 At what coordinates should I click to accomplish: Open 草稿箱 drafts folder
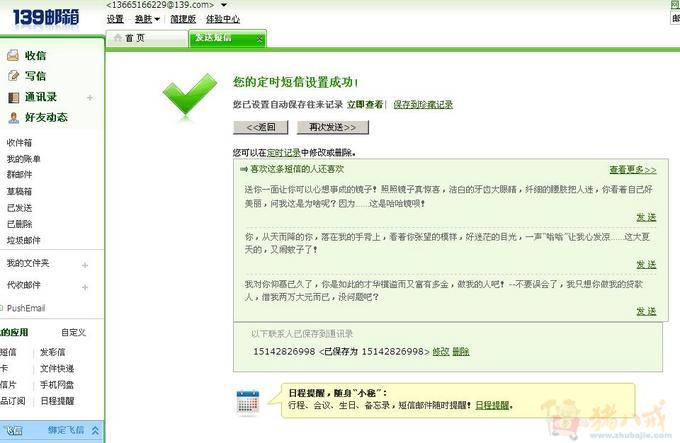[19, 191]
